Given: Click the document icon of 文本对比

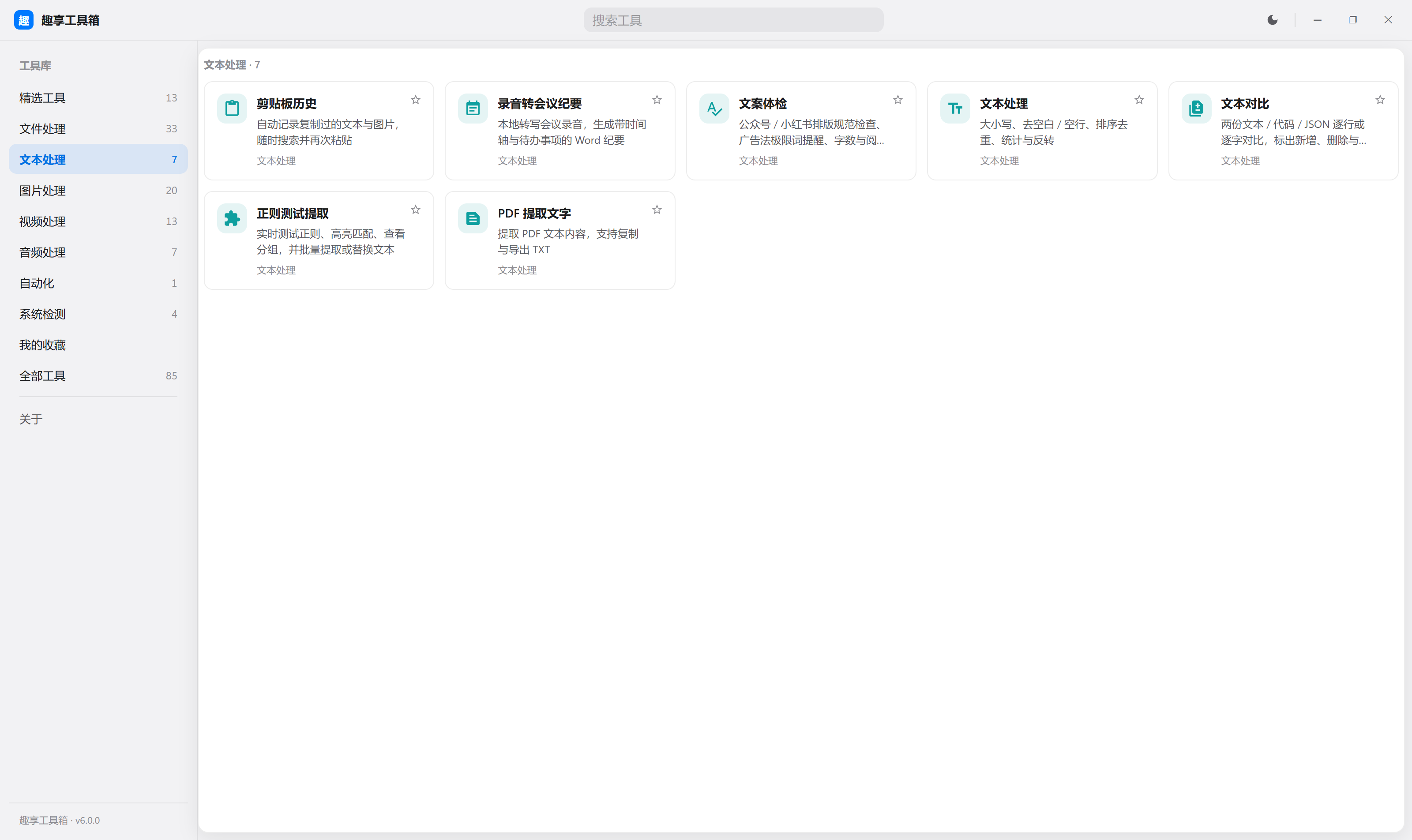Looking at the screenshot, I should pos(1196,108).
